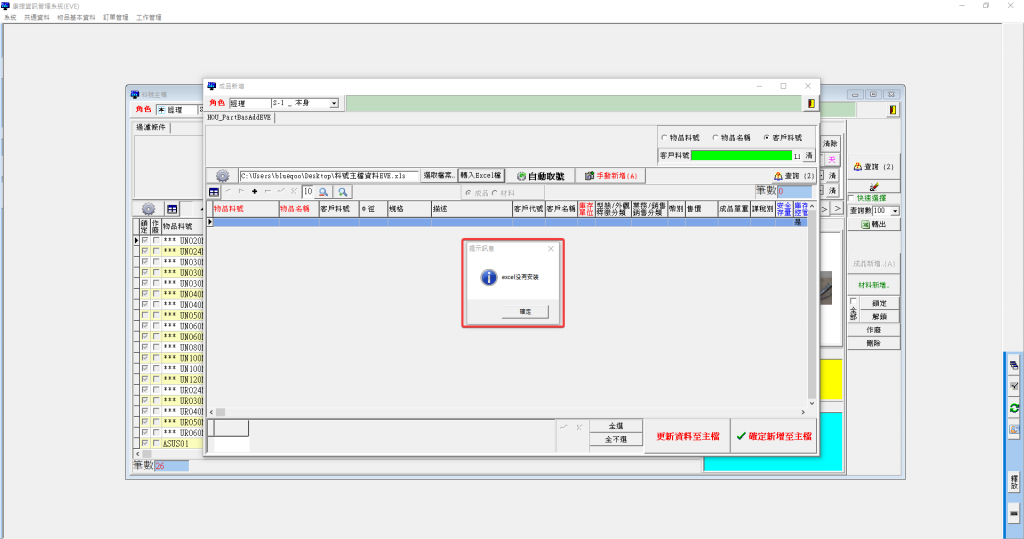Click the Excel file path input field

328,176
